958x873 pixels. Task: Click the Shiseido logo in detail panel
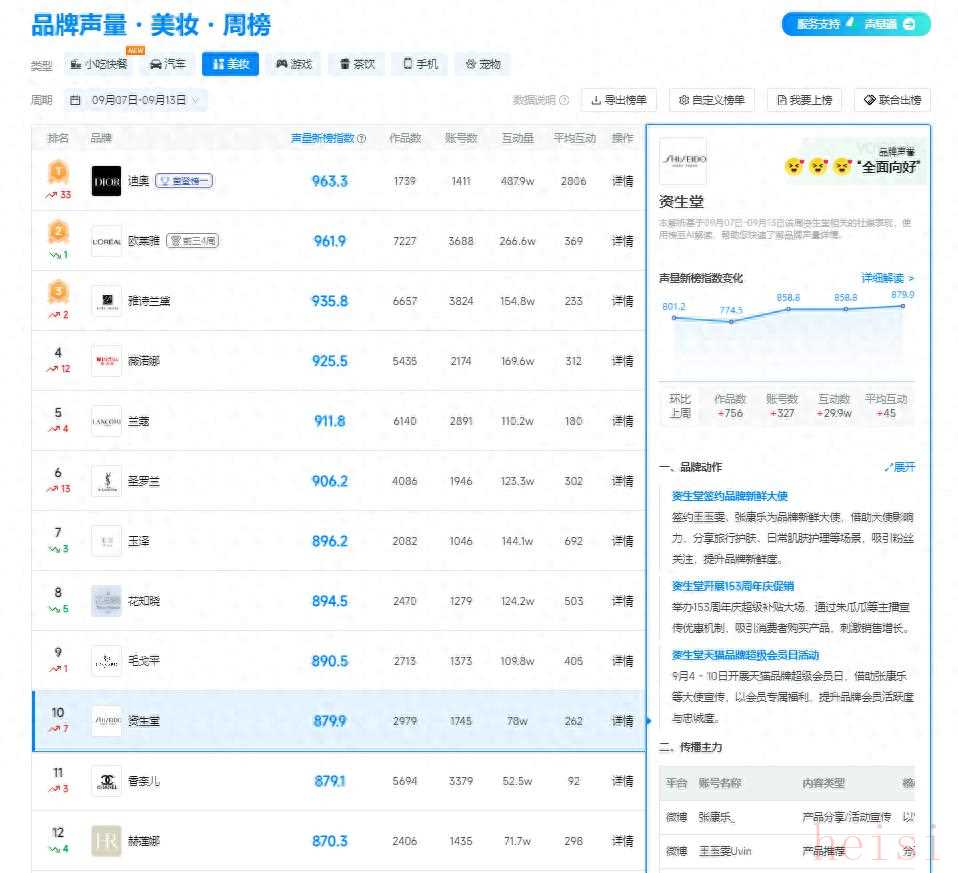click(x=683, y=161)
